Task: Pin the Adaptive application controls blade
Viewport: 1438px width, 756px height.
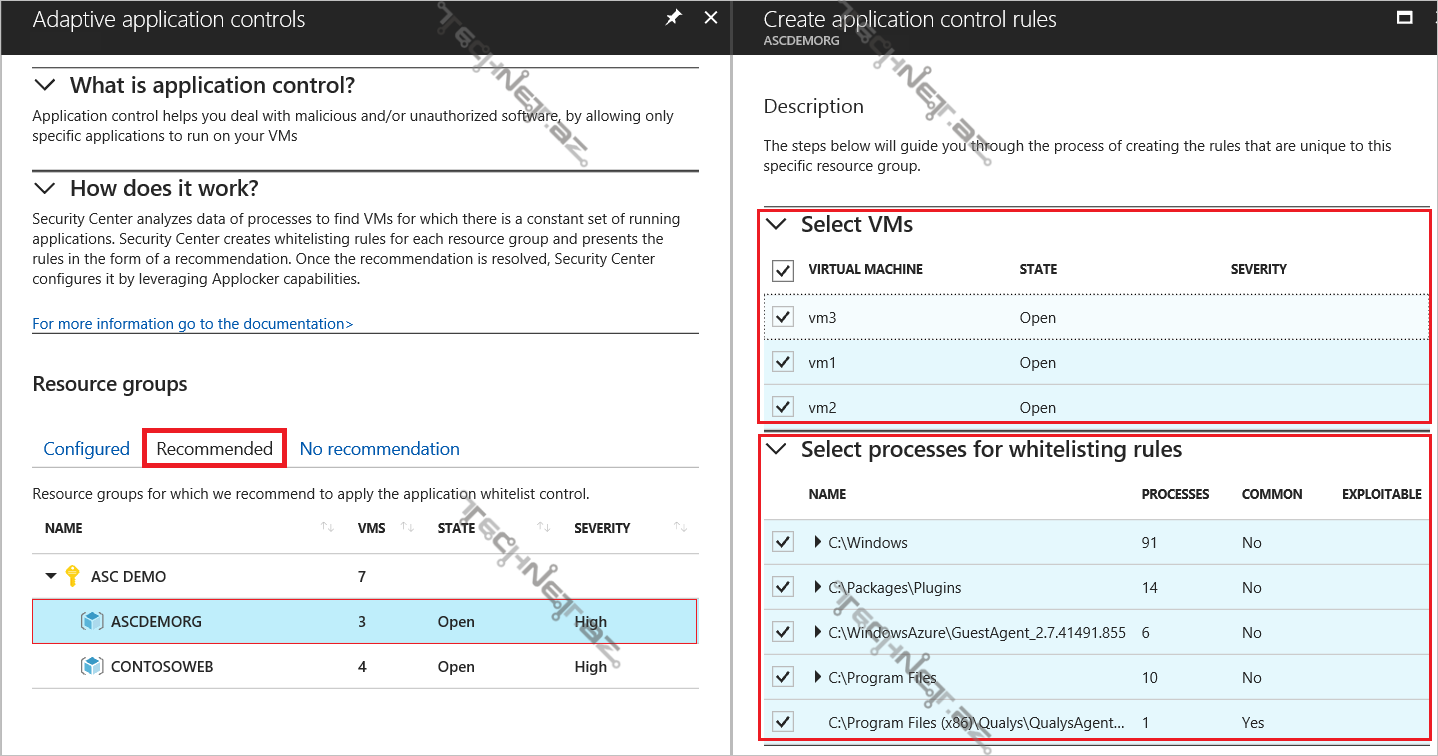Action: coord(674,18)
